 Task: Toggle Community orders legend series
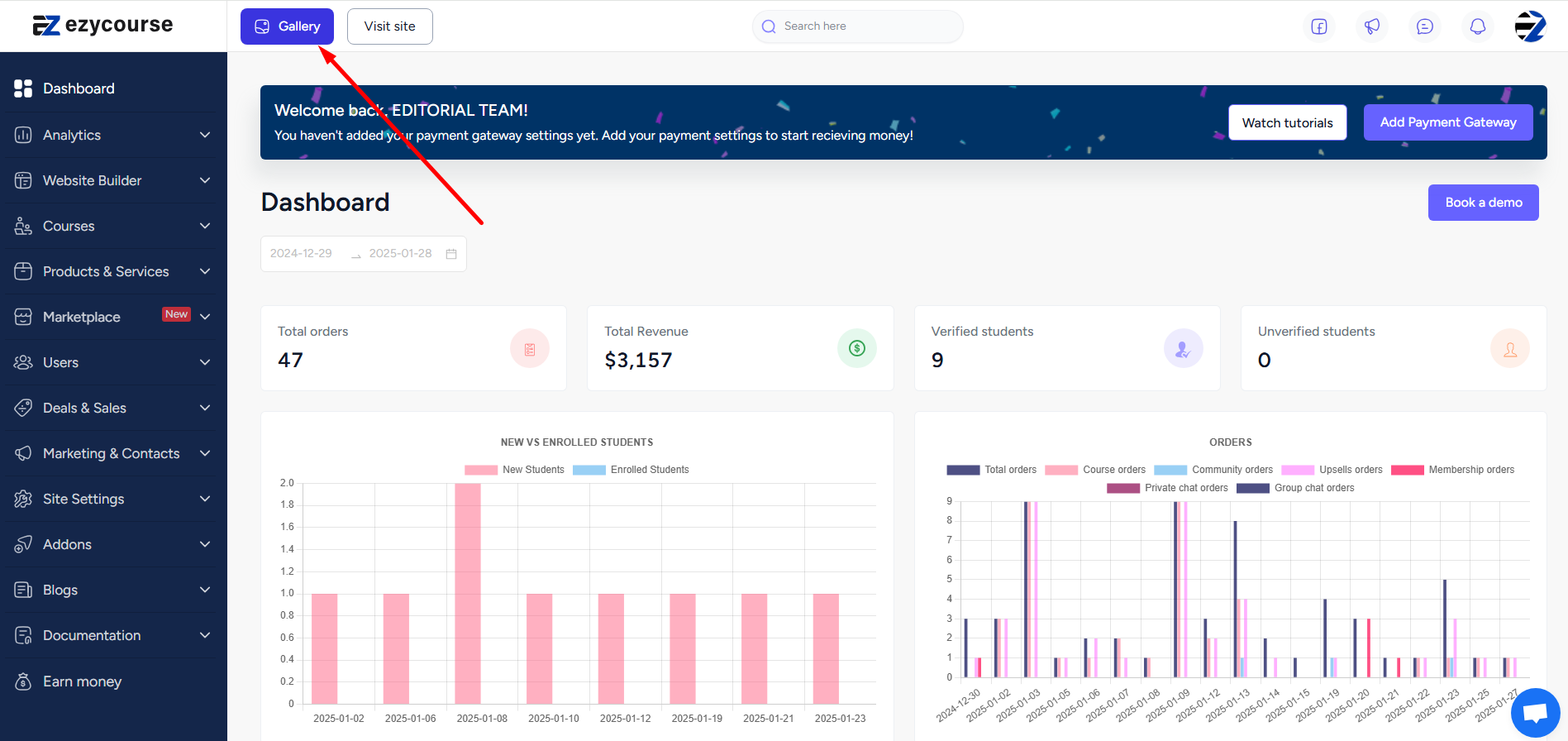click(1213, 470)
